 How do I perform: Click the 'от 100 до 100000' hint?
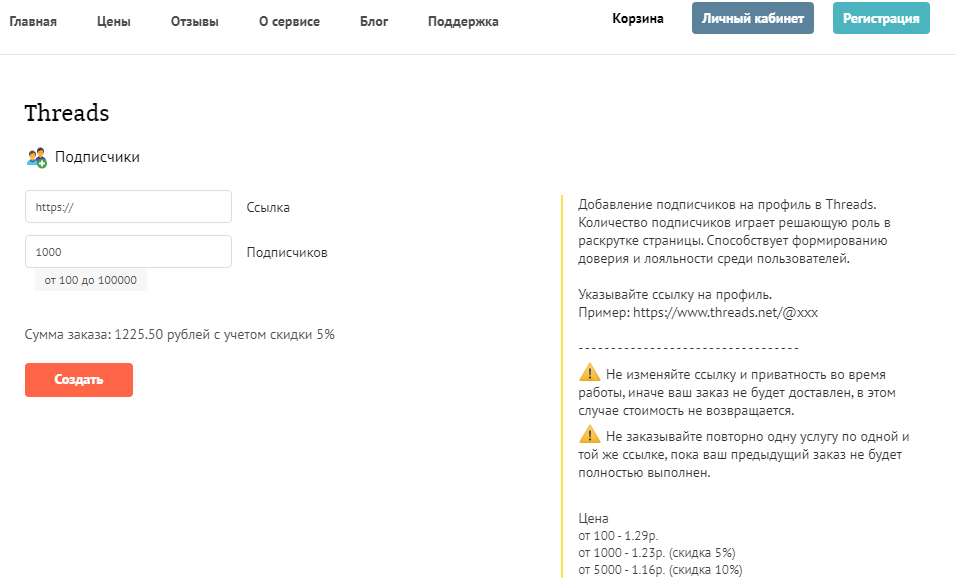coord(91,280)
